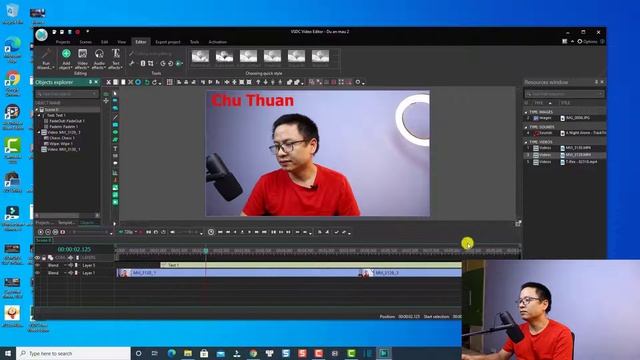Screen dimensions: 640x360
Task: Select the chart tool
Action: [115, 172]
